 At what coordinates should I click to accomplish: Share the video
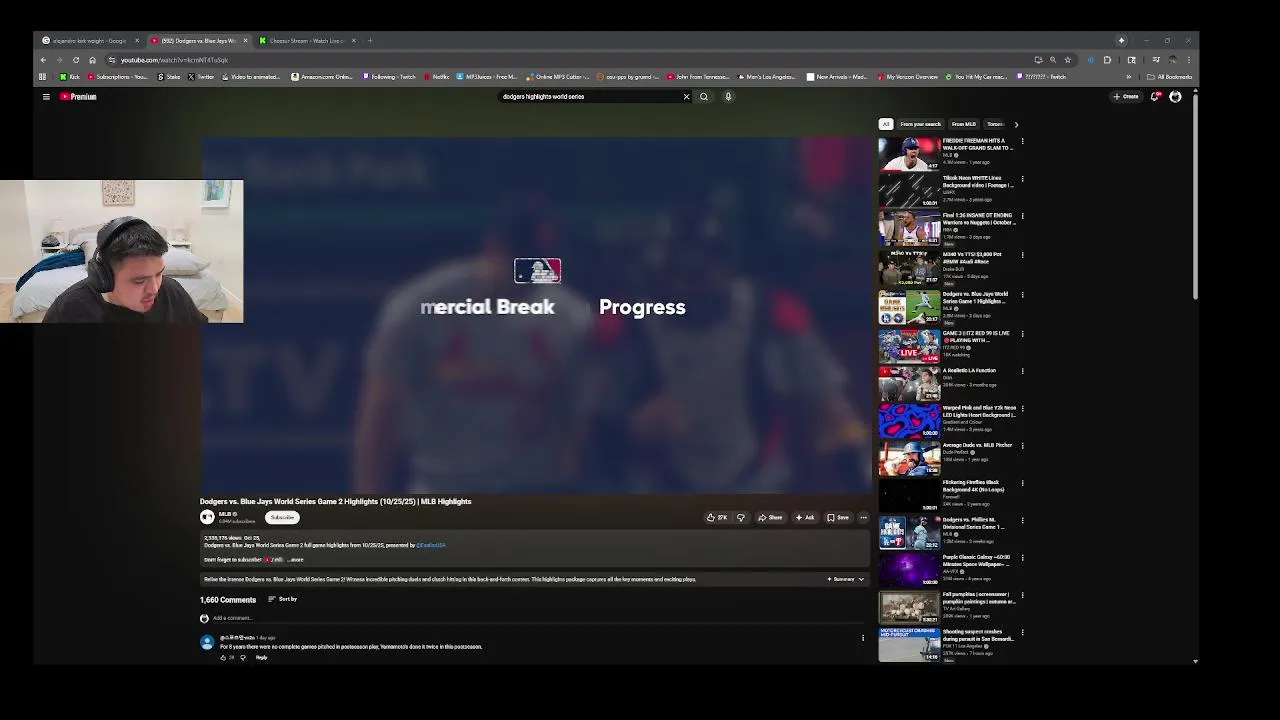pyautogui.click(x=770, y=517)
